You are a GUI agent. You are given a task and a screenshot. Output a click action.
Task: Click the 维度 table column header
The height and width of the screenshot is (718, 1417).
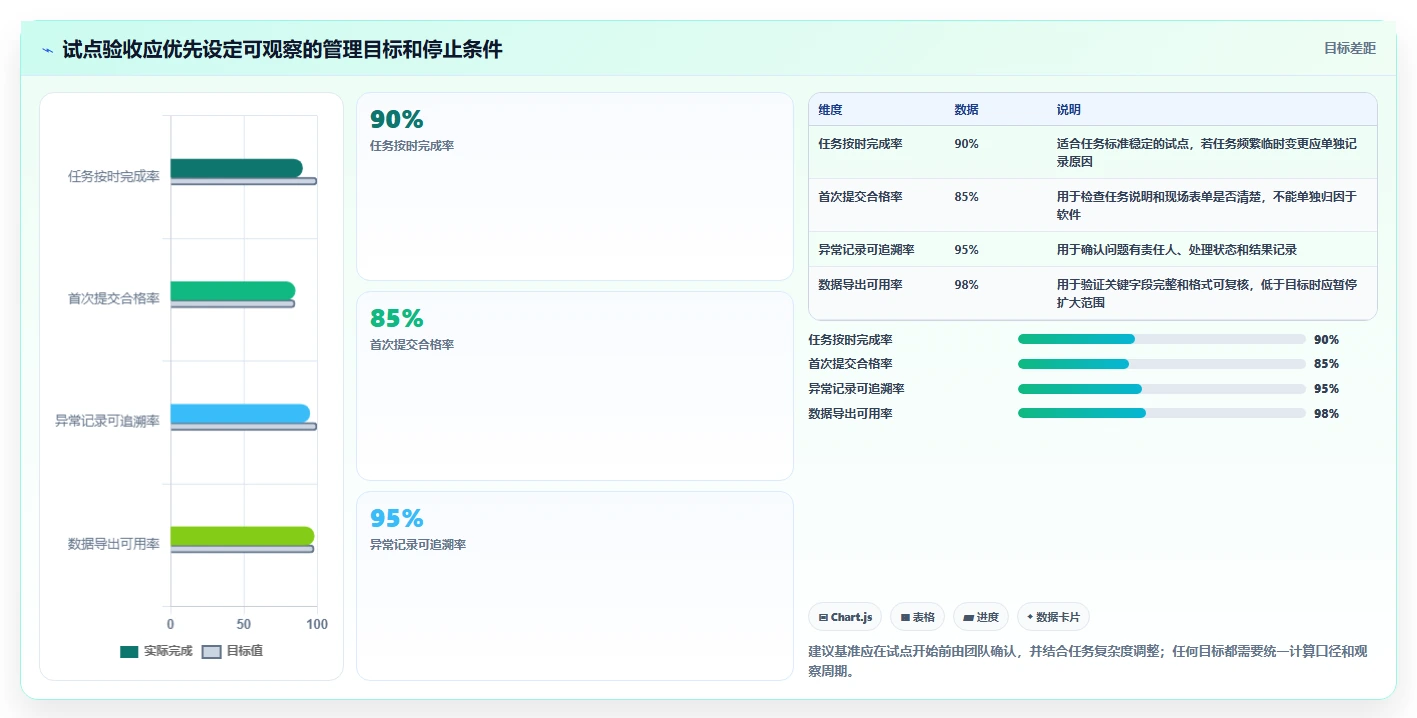click(830, 110)
